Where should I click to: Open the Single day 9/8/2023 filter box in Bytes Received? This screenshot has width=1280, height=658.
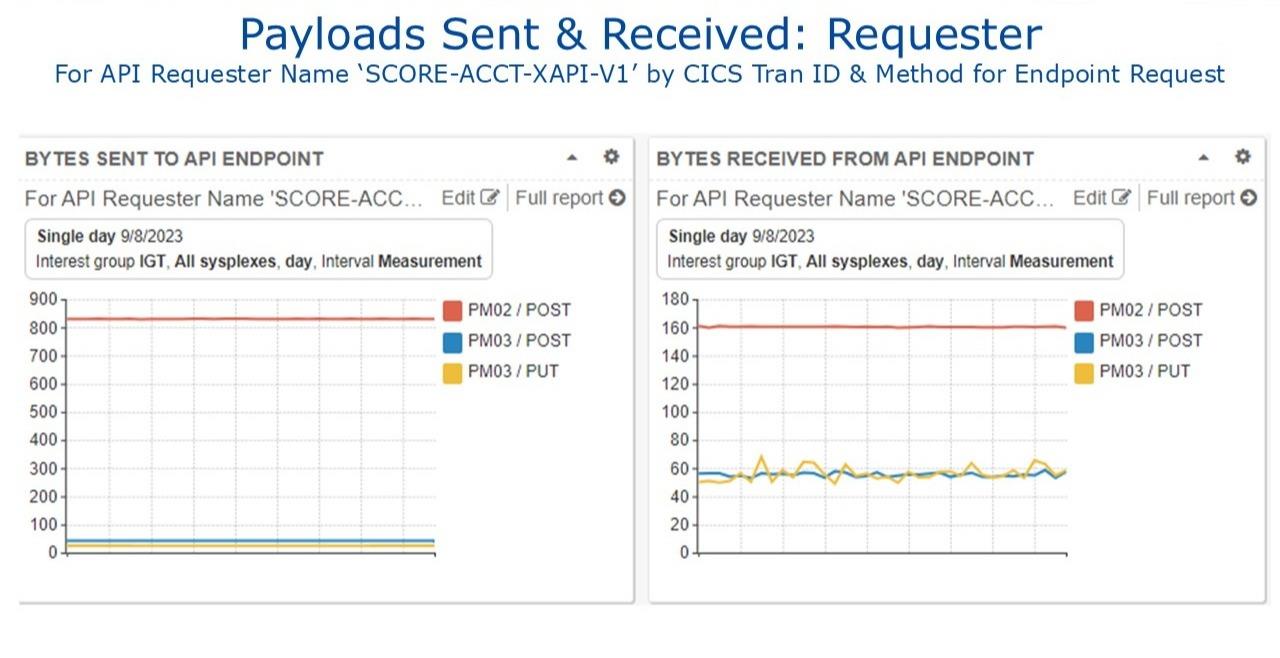pyautogui.click(x=890, y=249)
